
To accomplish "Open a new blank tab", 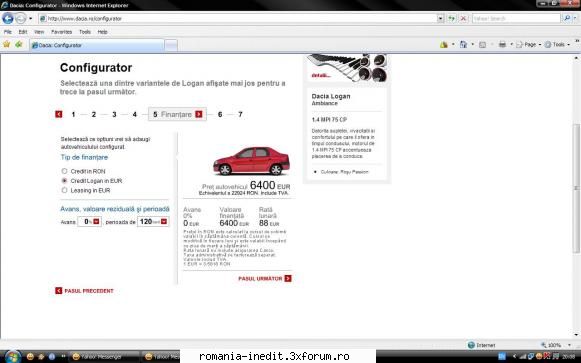I will (x=171, y=45).
